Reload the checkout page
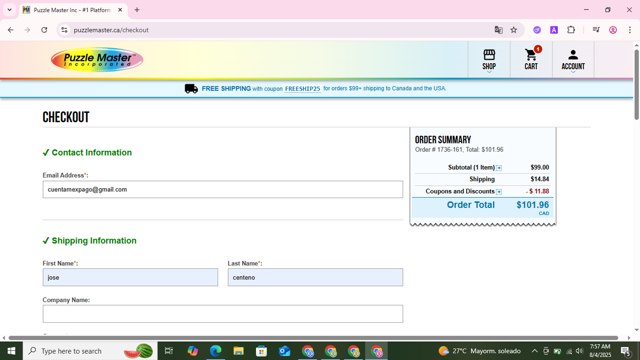 pos(44,30)
